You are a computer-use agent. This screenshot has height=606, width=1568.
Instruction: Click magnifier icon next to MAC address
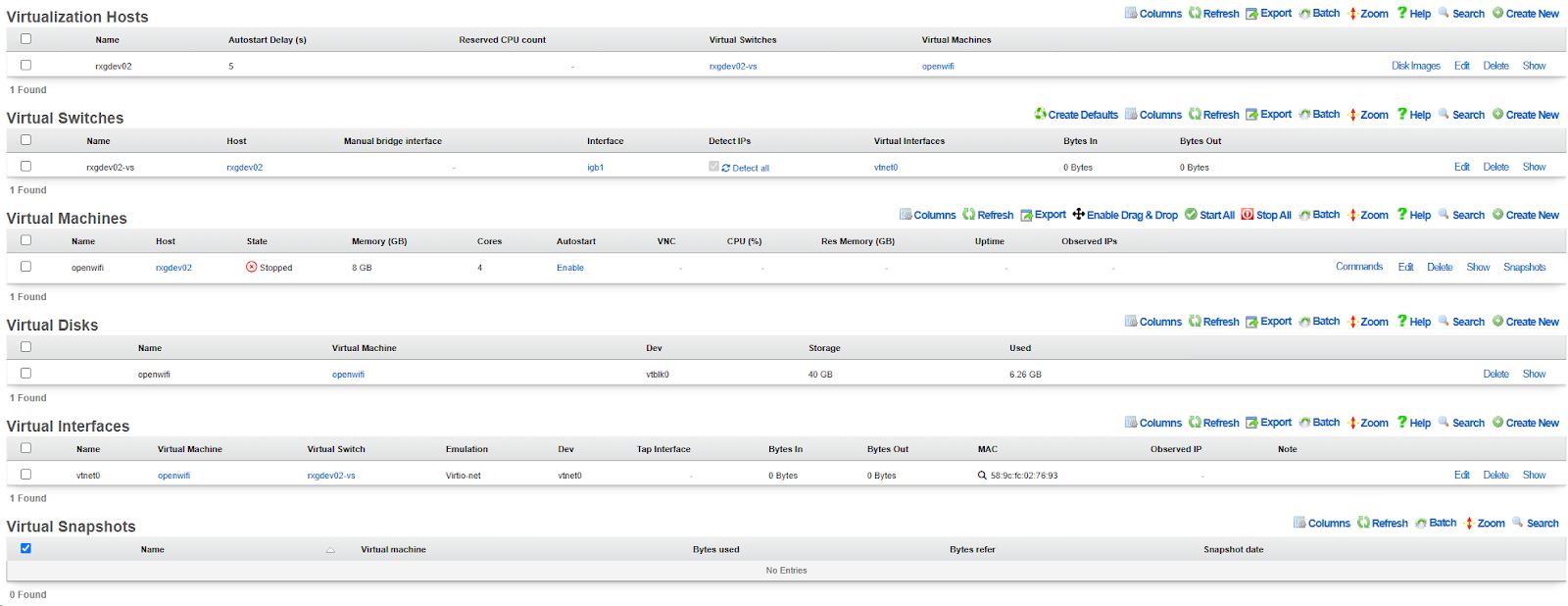coord(982,476)
